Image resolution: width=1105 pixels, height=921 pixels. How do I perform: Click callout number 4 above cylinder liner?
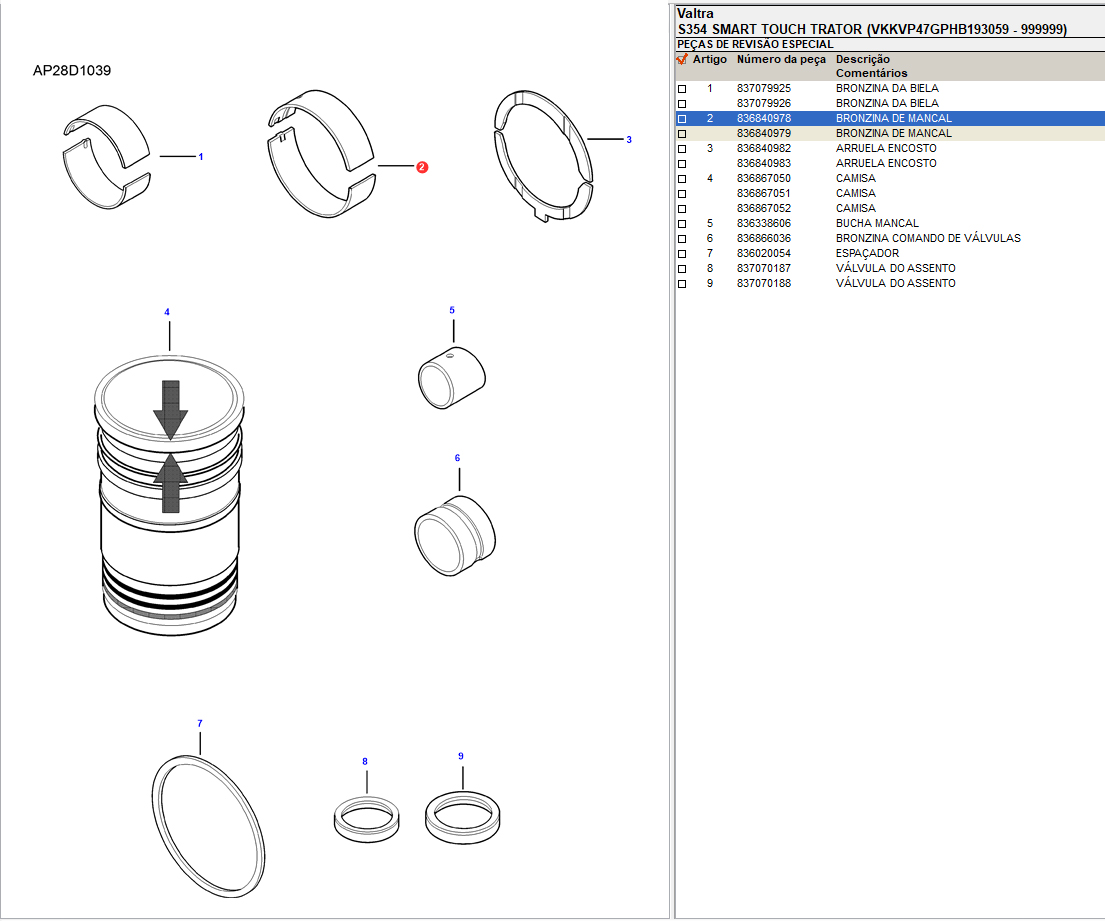tap(167, 313)
